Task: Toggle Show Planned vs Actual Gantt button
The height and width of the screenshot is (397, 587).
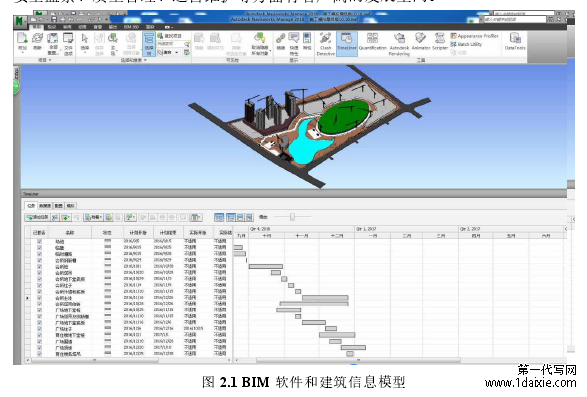Action: (249, 217)
